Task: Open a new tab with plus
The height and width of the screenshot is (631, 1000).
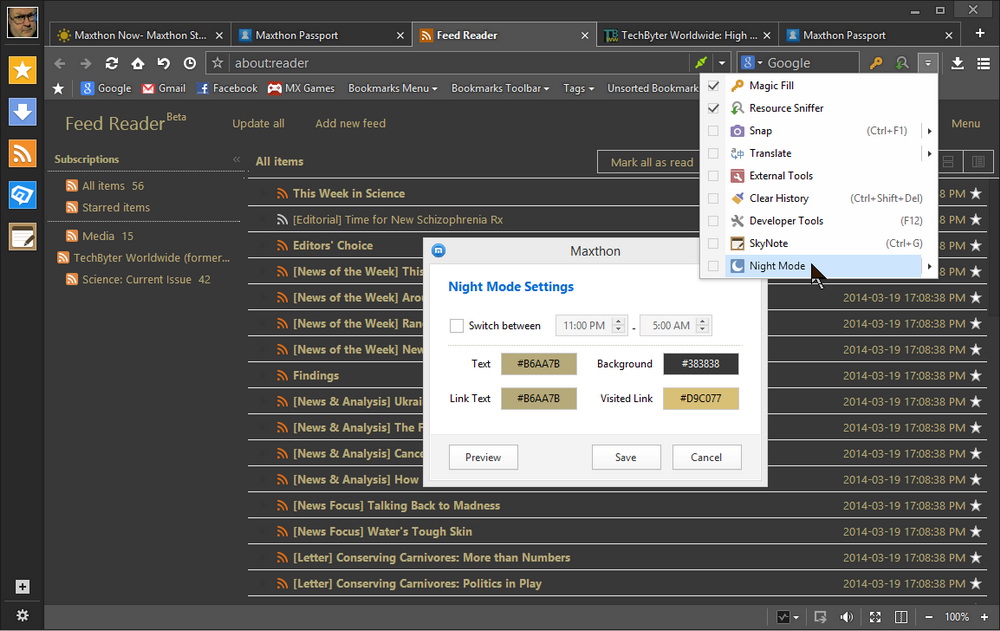Action: tap(980, 33)
